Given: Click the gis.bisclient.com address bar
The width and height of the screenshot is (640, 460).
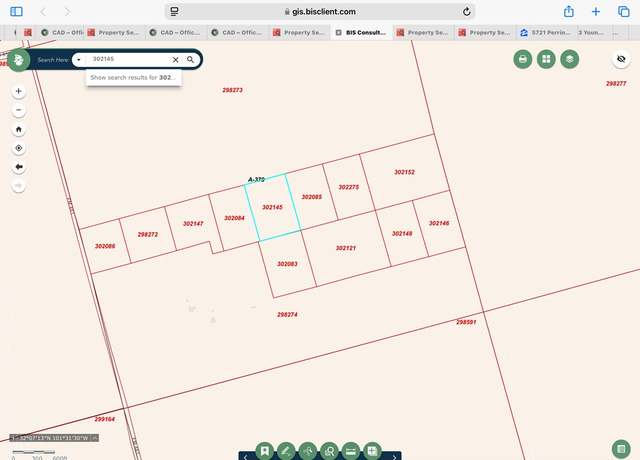Looking at the screenshot, I should [x=320, y=11].
